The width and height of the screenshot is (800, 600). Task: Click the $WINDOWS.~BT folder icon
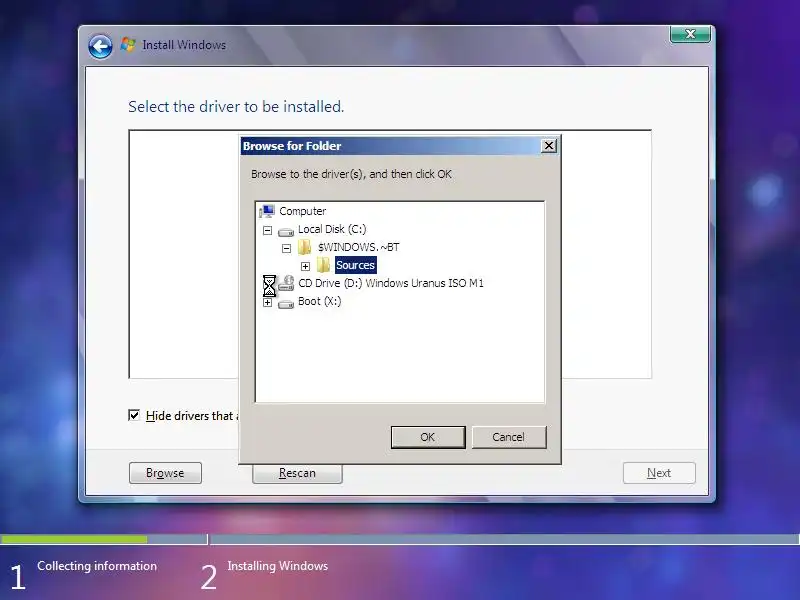click(x=305, y=247)
